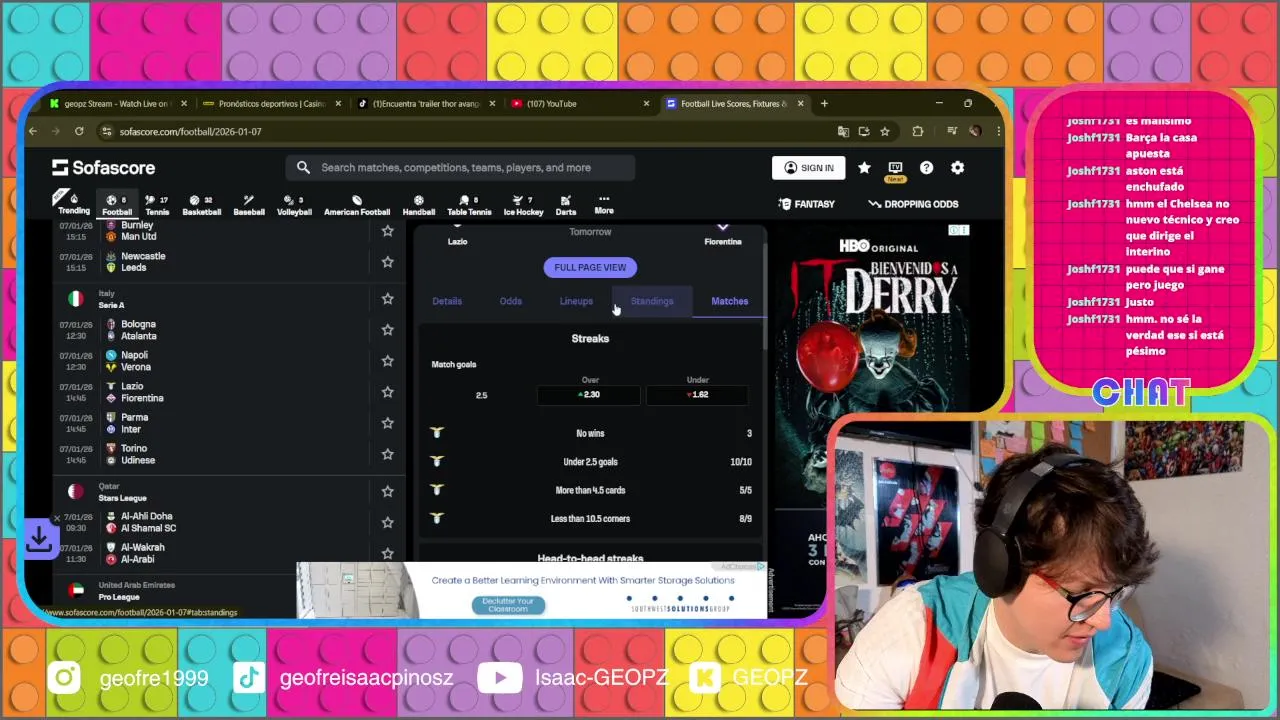Favorite the Lazio vs Fiorentina match

(x=387, y=392)
